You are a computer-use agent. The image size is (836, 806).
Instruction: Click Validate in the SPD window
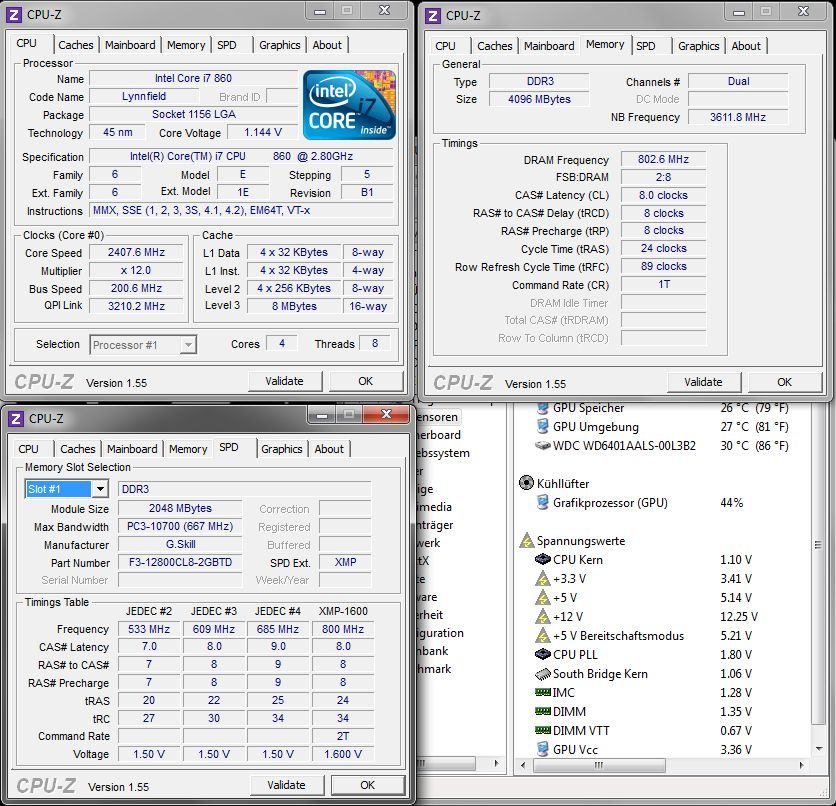tap(287, 785)
